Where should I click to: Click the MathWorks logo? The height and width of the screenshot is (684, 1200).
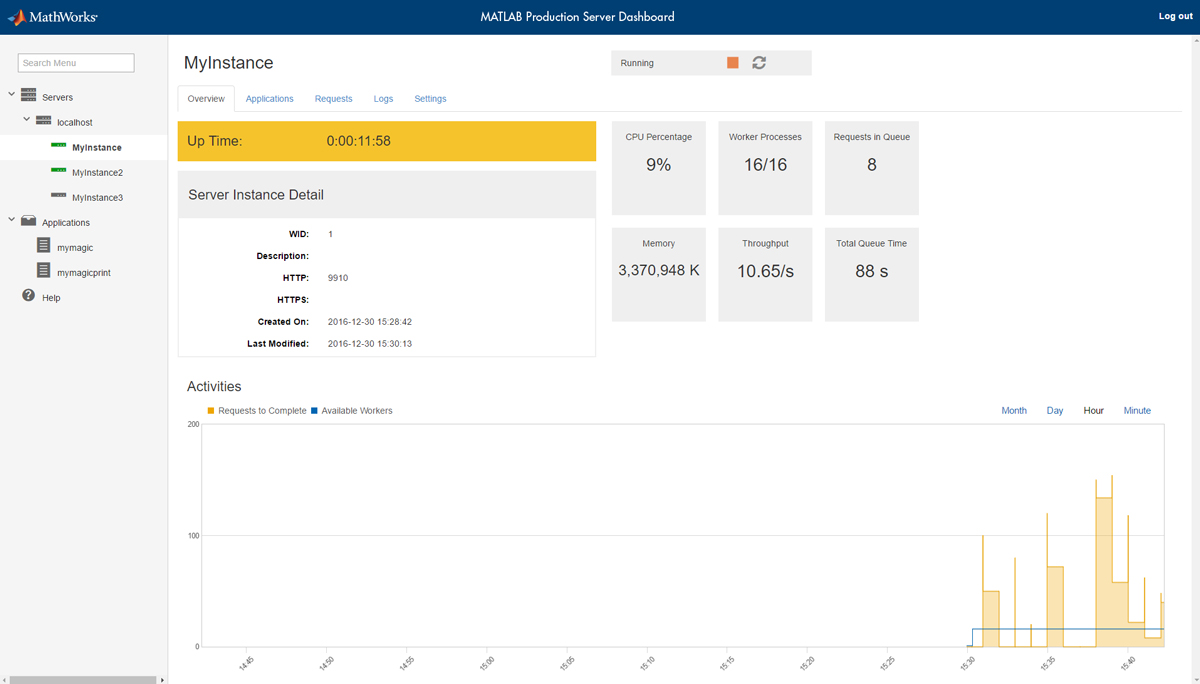(52, 16)
